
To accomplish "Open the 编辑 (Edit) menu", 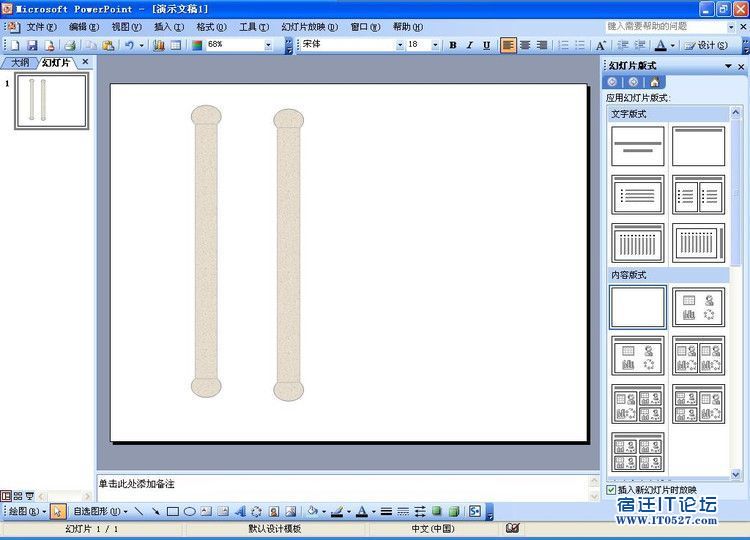I will pyautogui.click(x=84, y=27).
